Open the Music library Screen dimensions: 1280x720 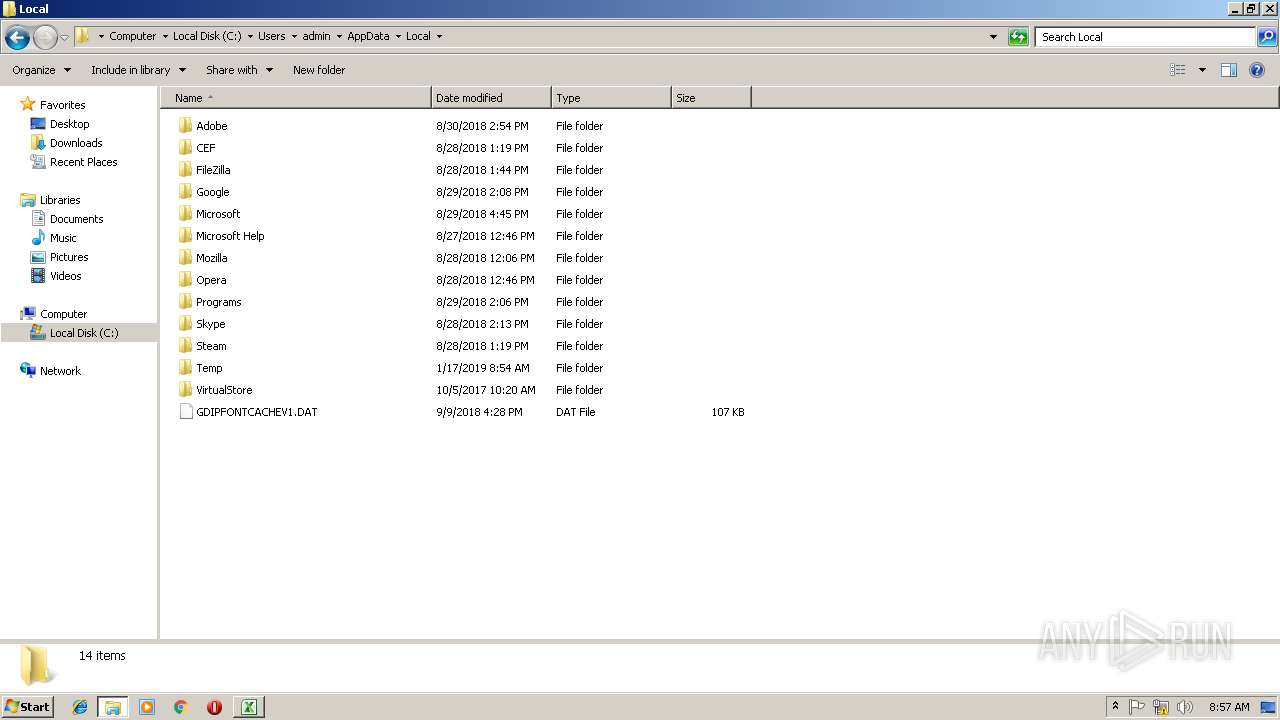63,238
